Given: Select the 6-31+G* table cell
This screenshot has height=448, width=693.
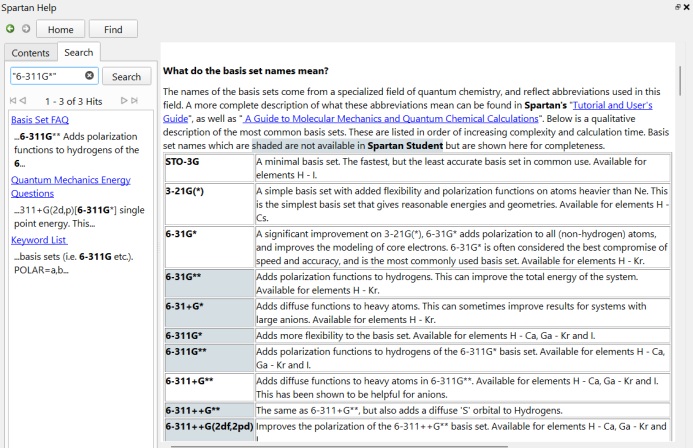Looking at the screenshot, I should coord(209,313).
